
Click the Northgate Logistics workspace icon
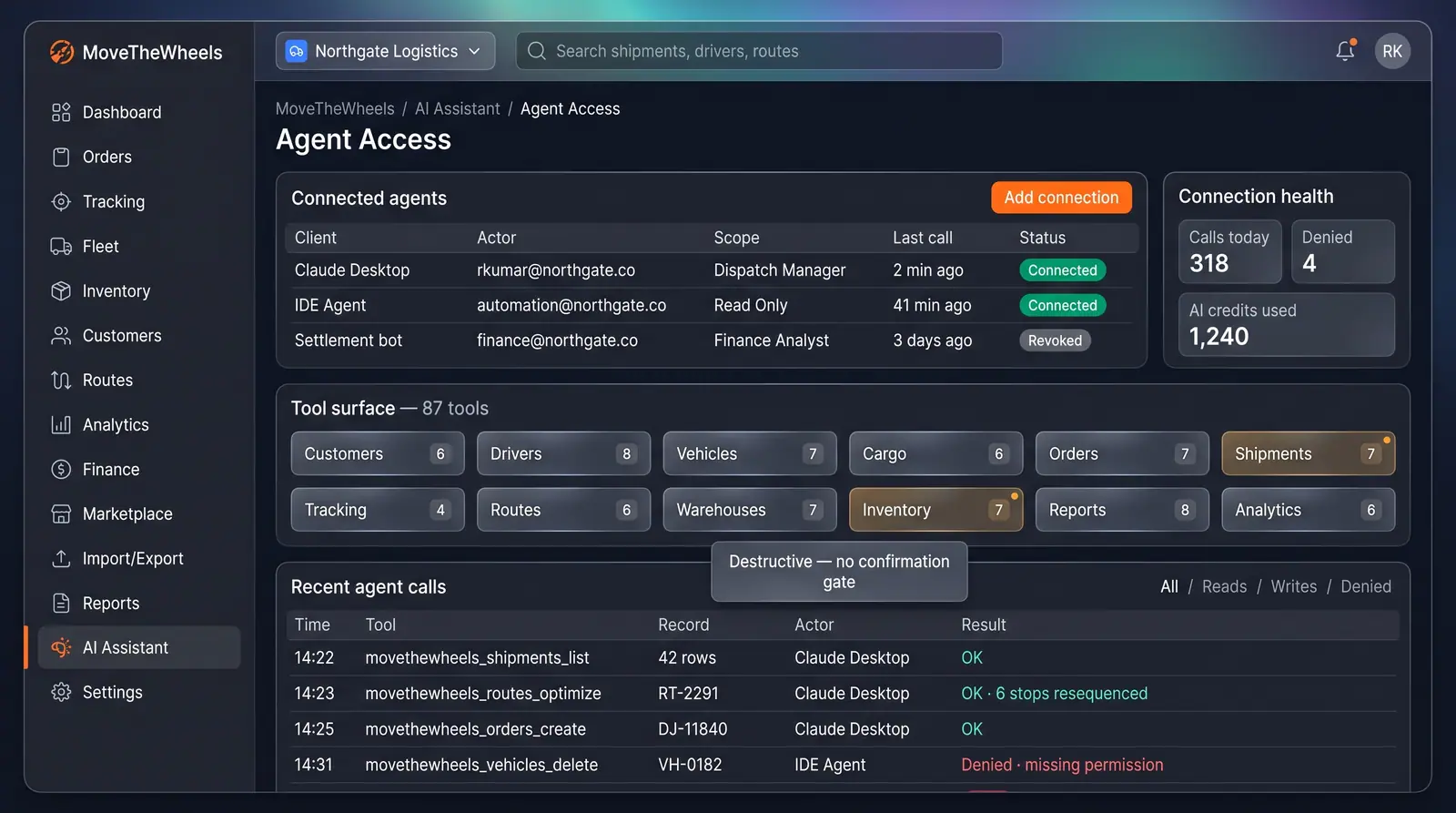coord(297,51)
